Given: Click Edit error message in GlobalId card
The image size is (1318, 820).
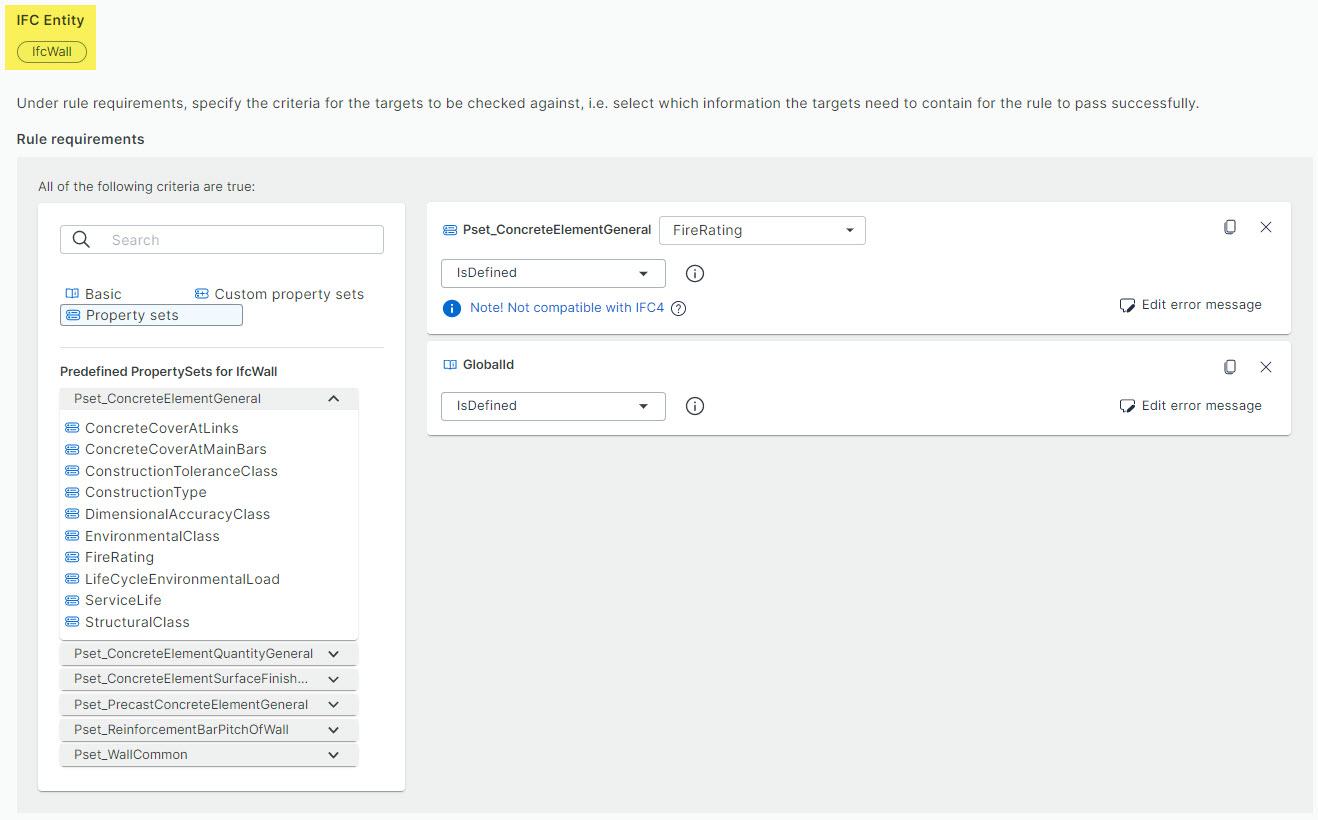Looking at the screenshot, I should click(1190, 406).
